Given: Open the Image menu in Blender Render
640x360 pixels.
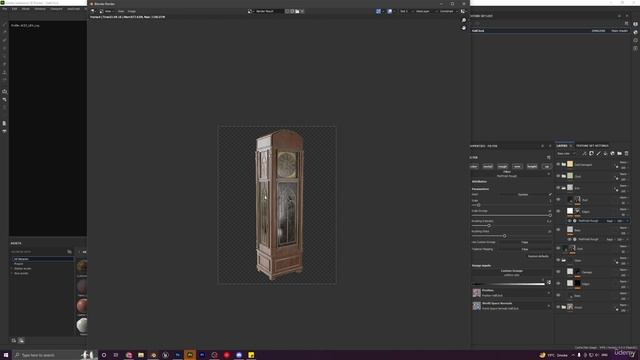Looking at the screenshot, I should 131,11.
